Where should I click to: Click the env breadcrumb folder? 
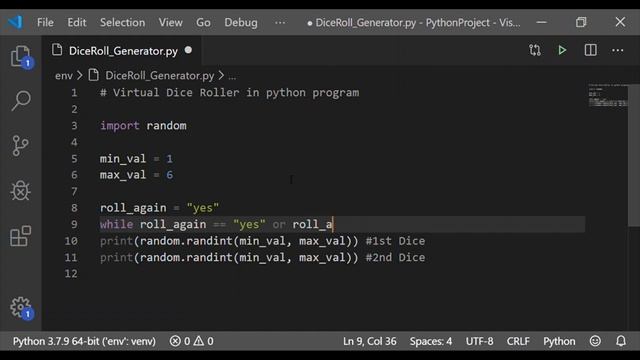pos(64,76)
